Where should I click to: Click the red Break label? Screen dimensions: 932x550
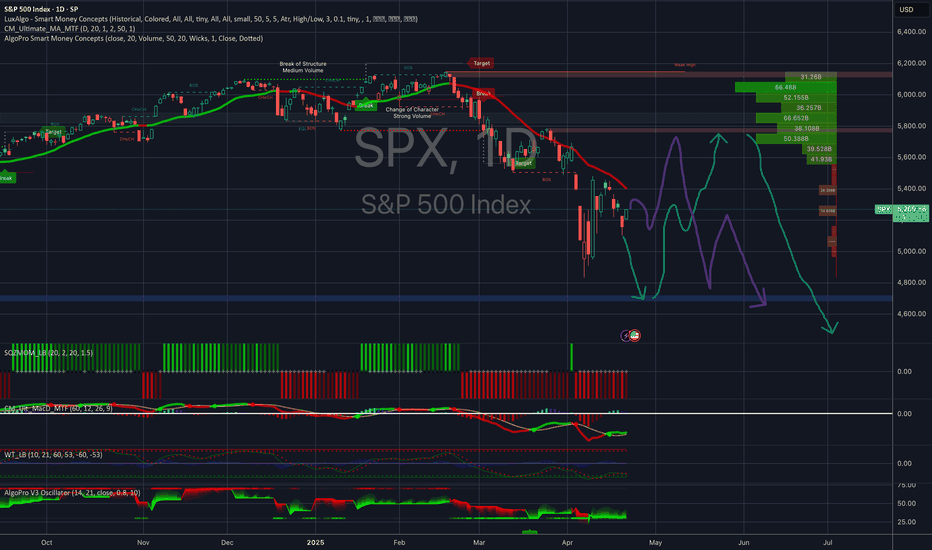483,93
